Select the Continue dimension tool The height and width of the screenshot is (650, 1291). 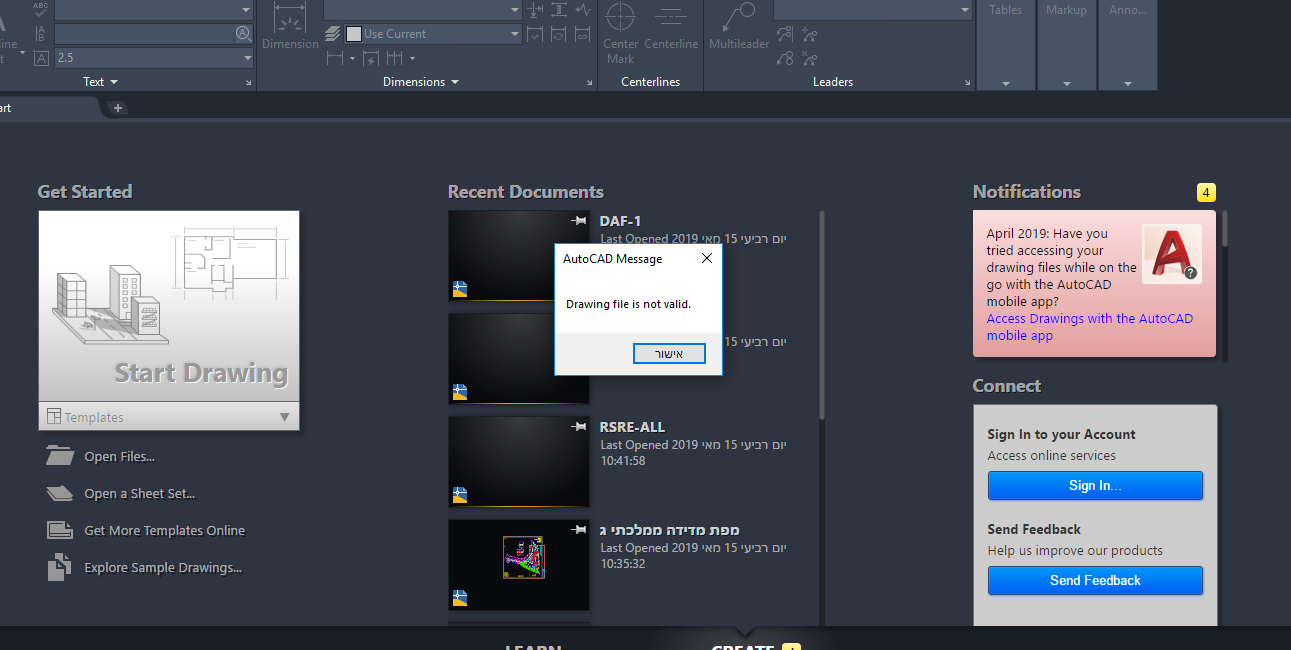[395, 59]
